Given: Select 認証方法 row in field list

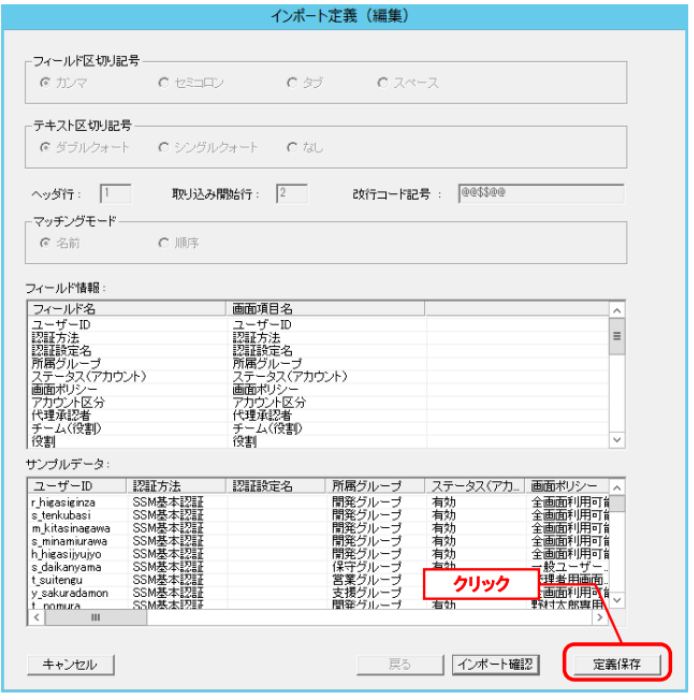Looking at the screenshot, I should tap(319, 338).
